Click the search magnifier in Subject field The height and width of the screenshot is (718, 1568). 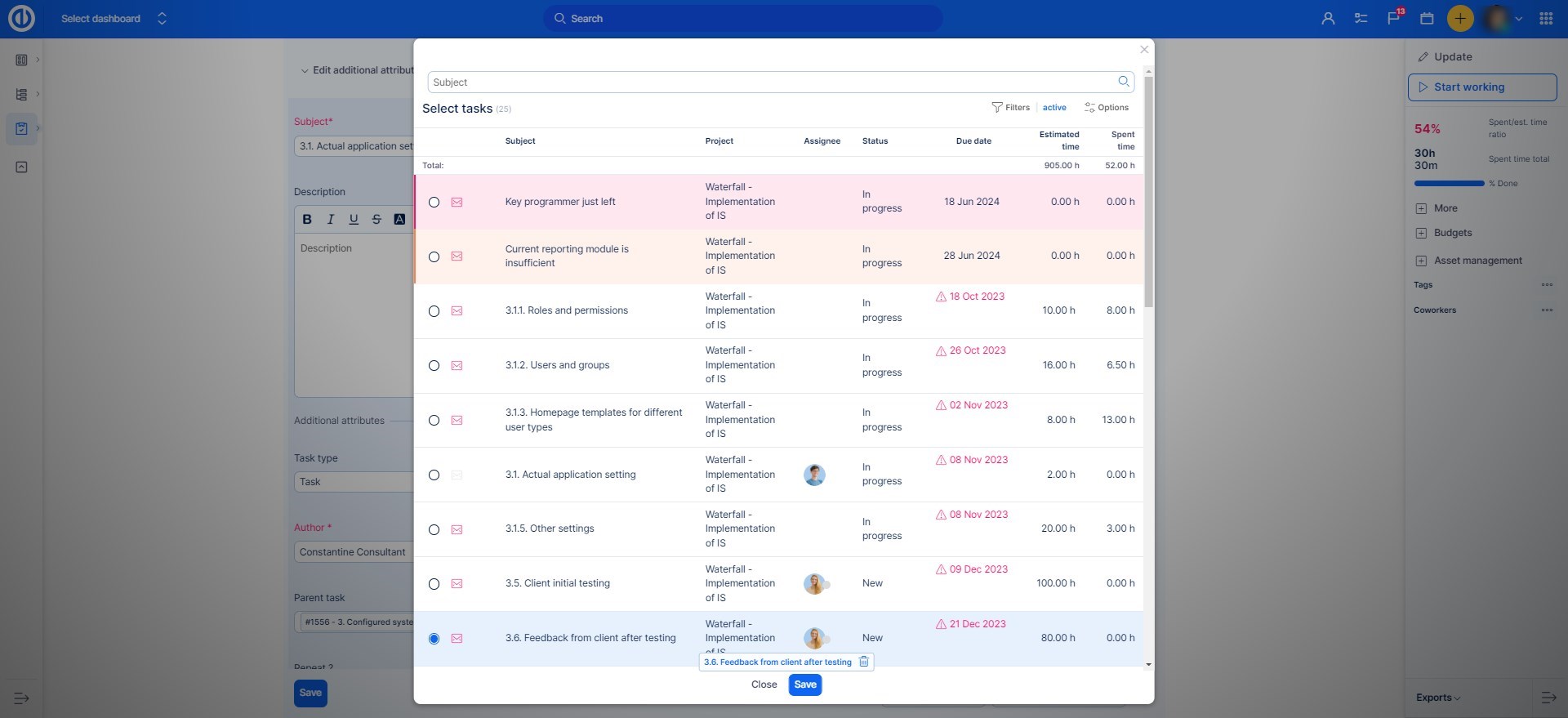1124,82
